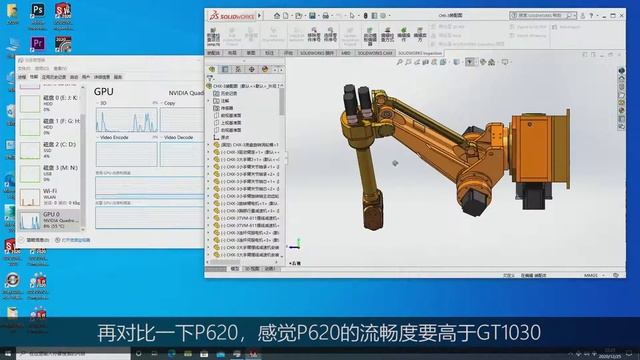Select Wi-Fi in Task Manager sidebar
This screenshot has width=640, height=360.
(x=49, y=197)
